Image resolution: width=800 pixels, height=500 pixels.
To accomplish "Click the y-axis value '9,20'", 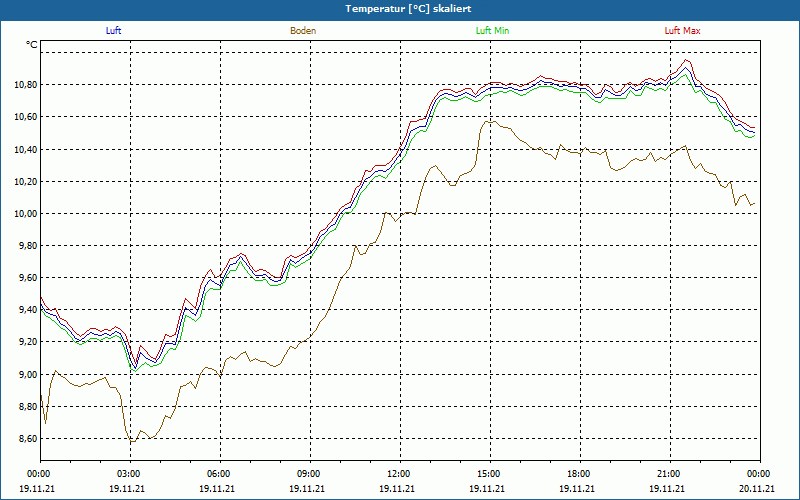I will [28, 342].
